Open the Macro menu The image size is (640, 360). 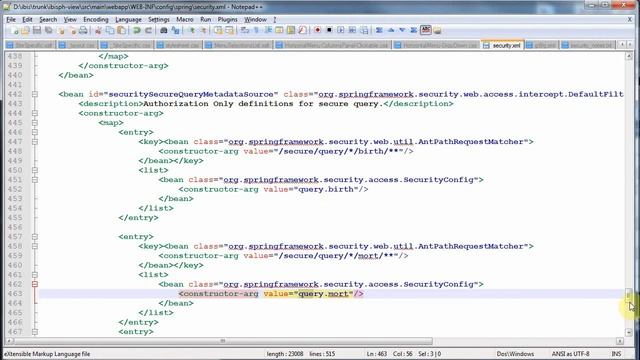coord(185,20)
